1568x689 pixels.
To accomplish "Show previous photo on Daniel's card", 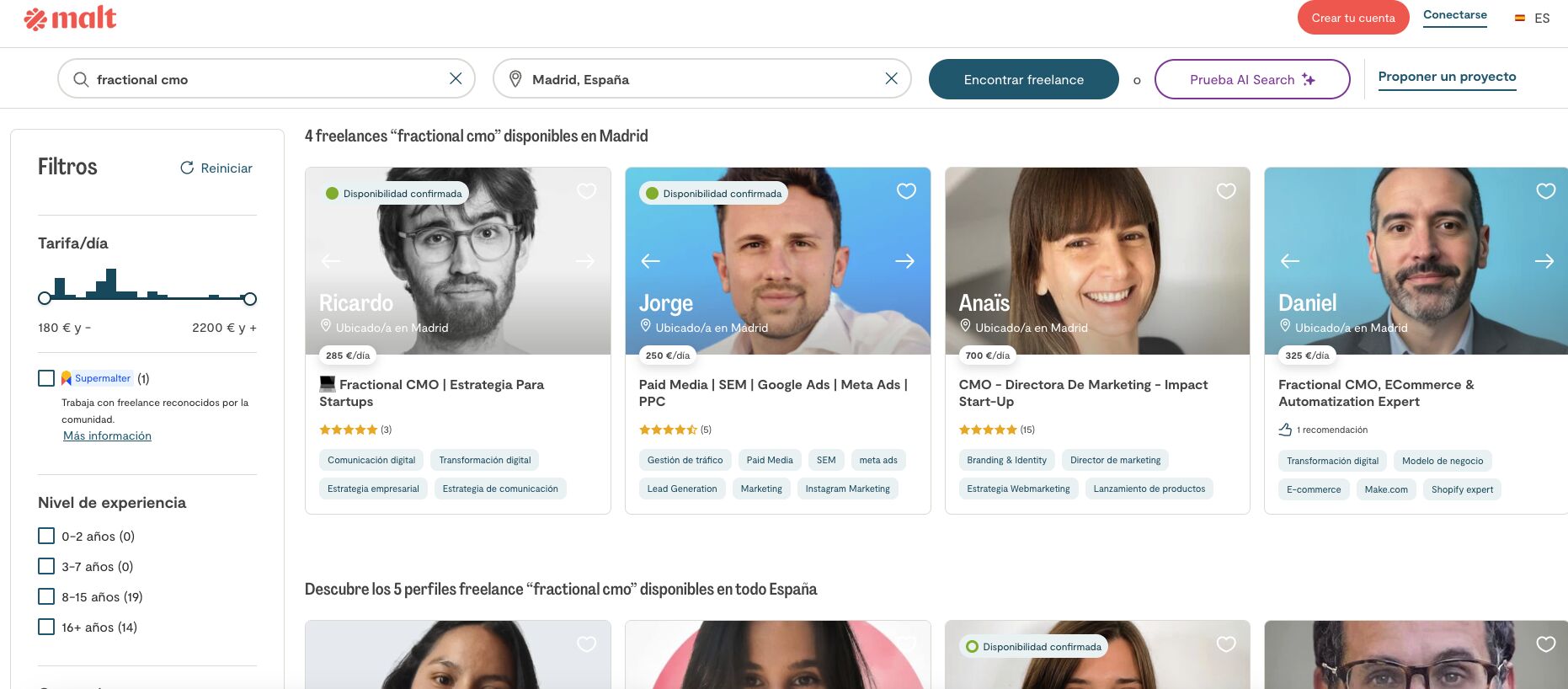I will pos(1290,261).
